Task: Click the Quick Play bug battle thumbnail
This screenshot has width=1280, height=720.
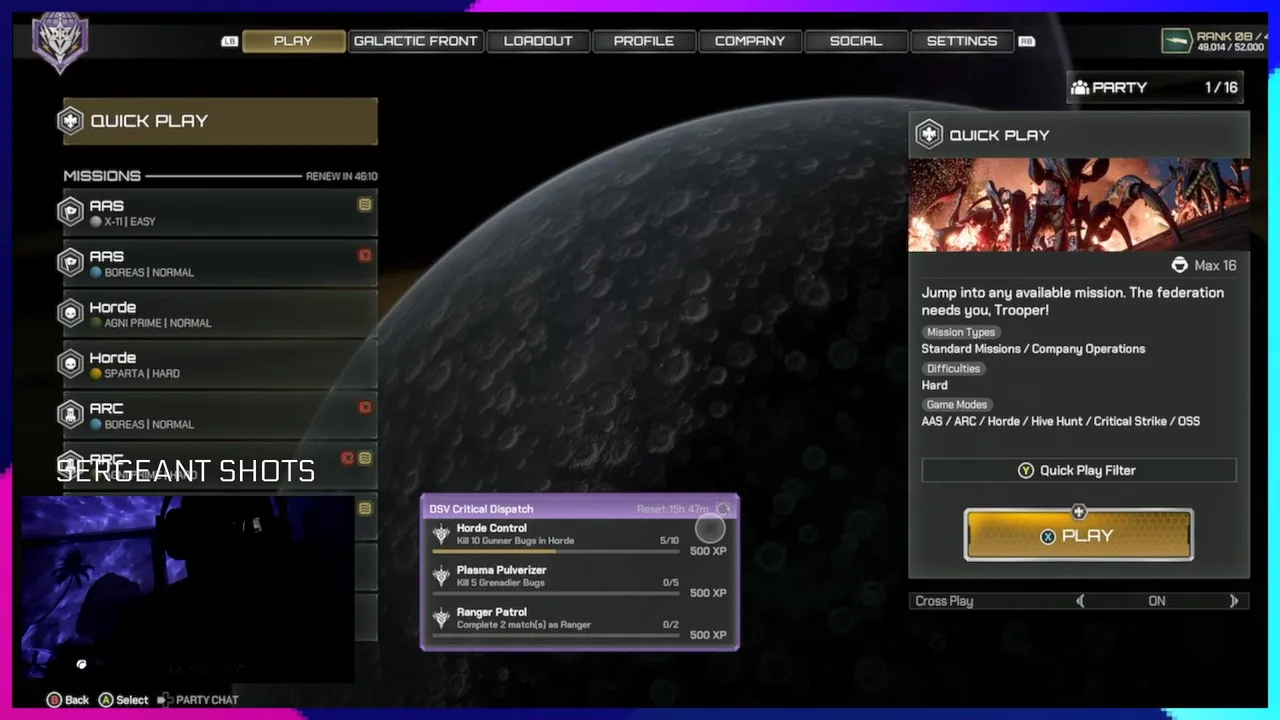Action: [1079, 205]
